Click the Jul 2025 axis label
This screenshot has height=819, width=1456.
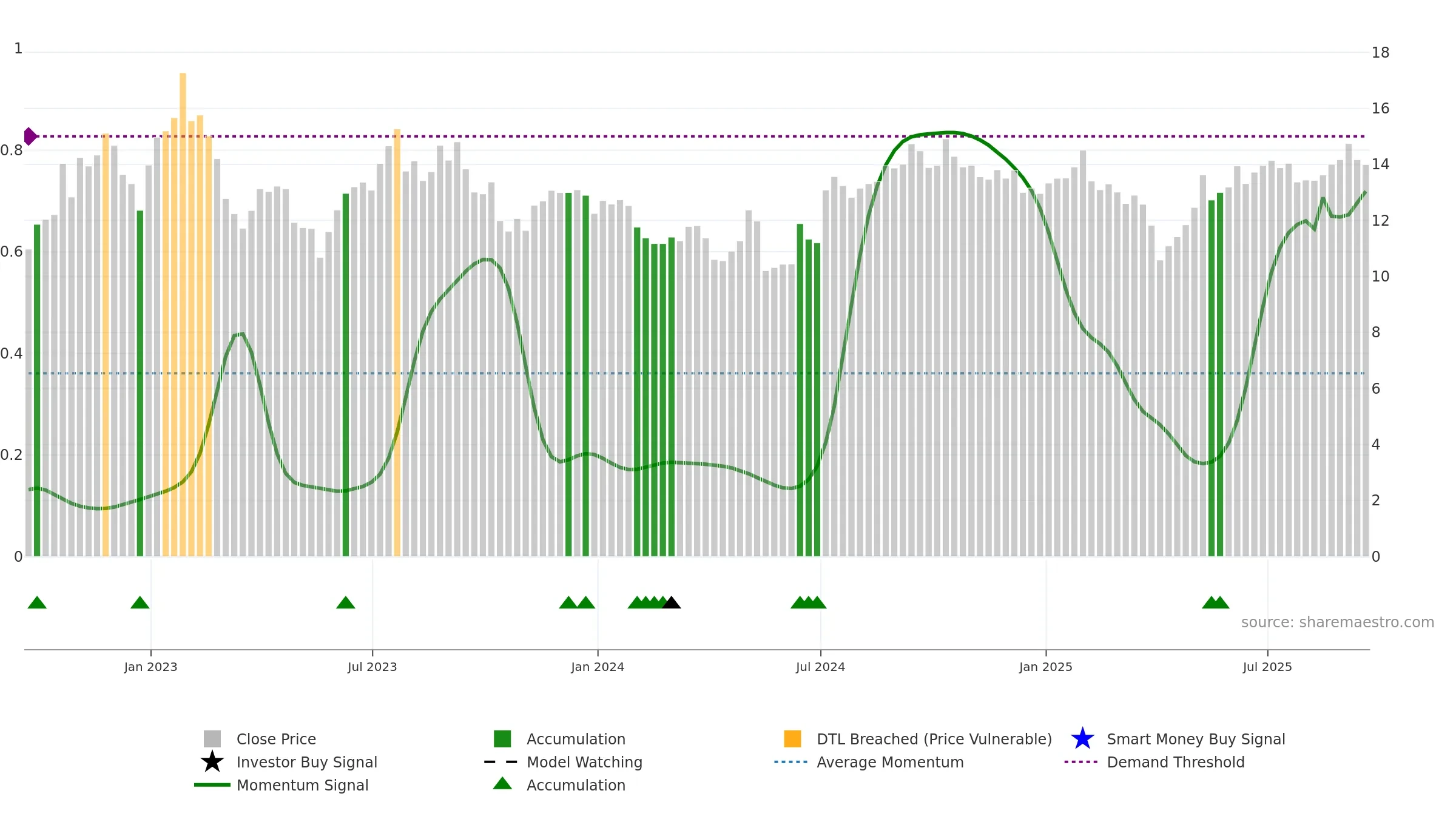coord(1267,667)
